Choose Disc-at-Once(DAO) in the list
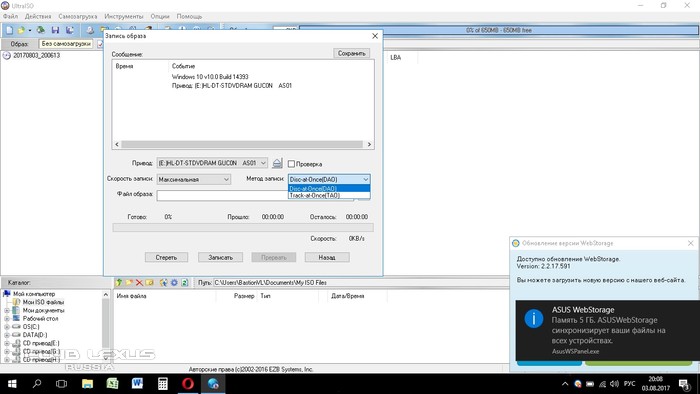700x394 pixels. click(329, 189)
